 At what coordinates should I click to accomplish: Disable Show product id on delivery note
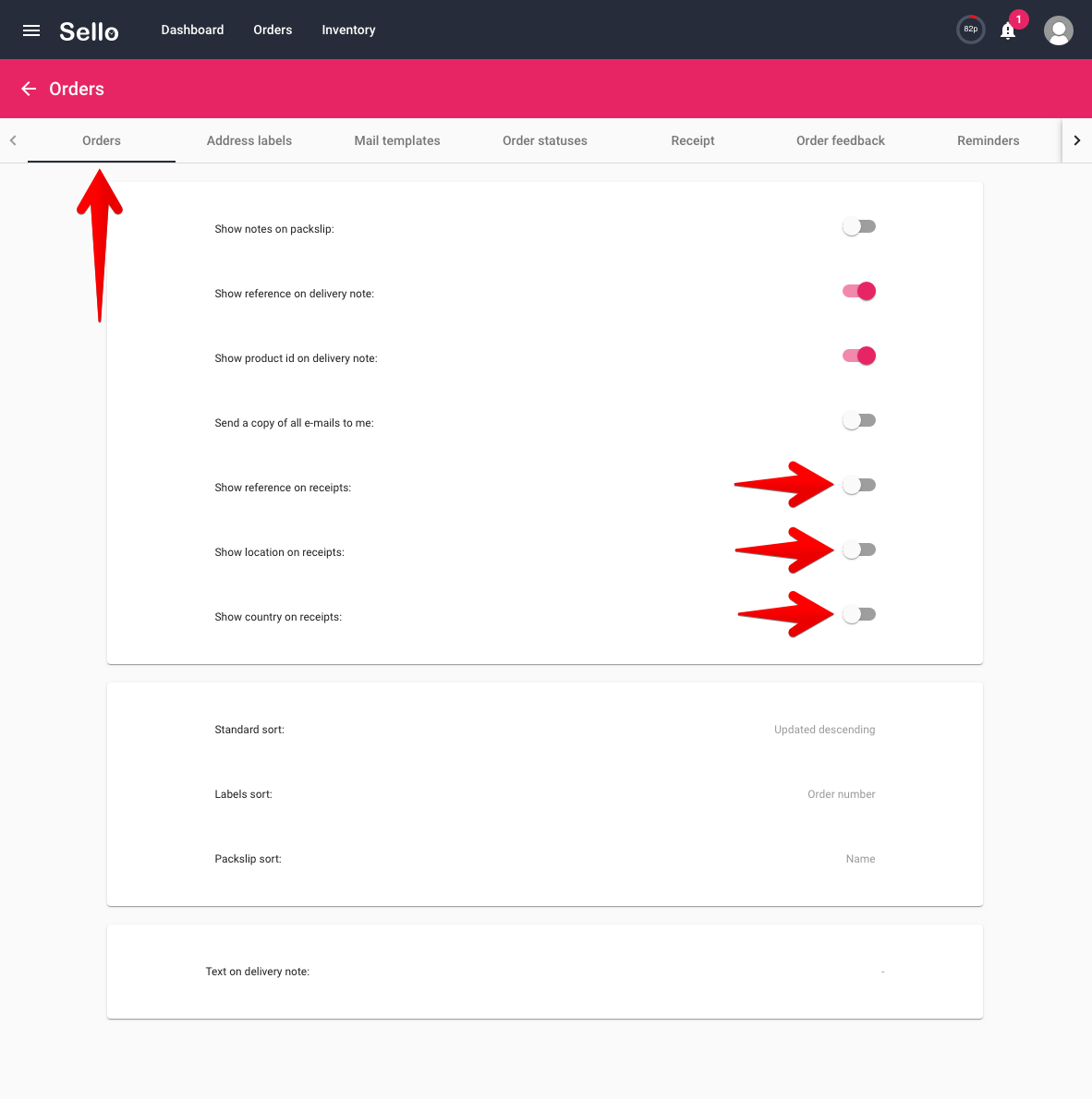click(859, 356)
